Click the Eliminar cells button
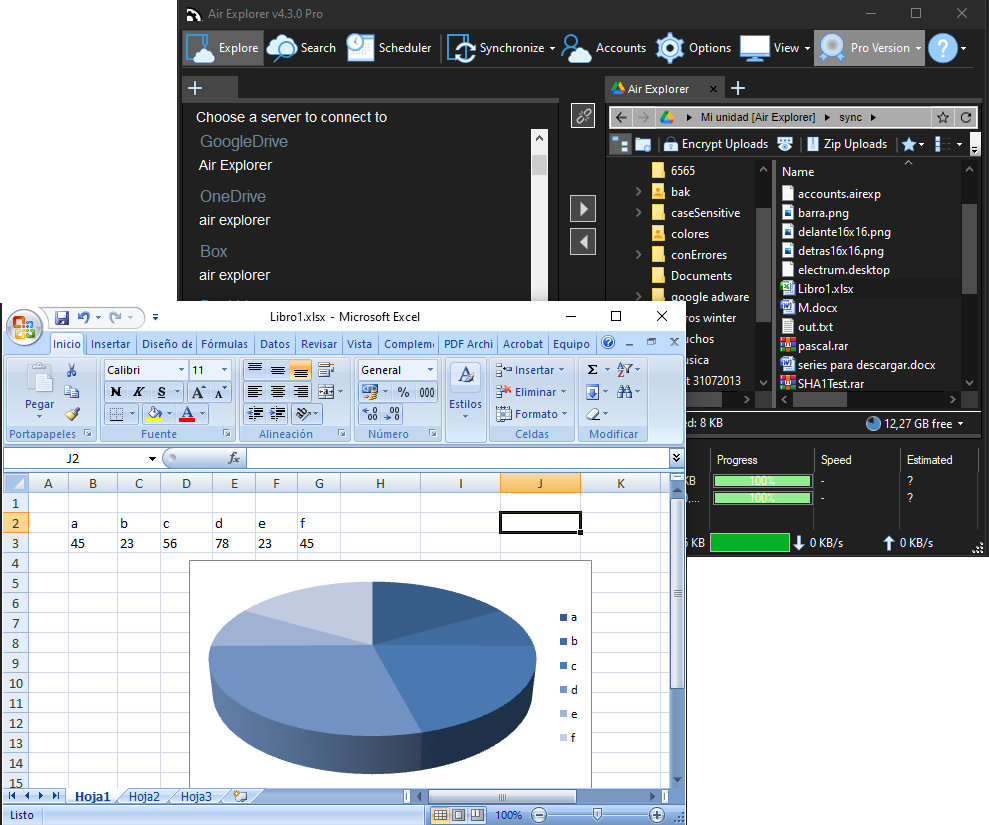The image size is (989, 825). point(530,392)
